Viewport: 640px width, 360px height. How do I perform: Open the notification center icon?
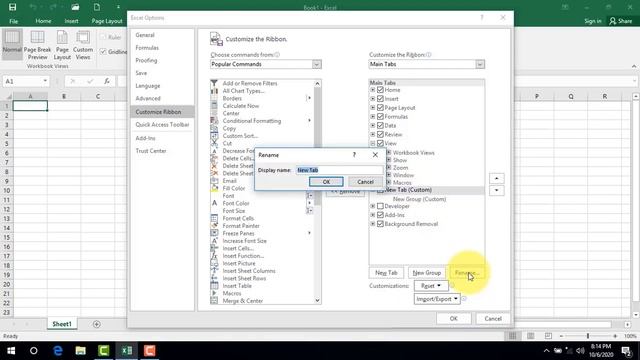(x=627, y=351)
